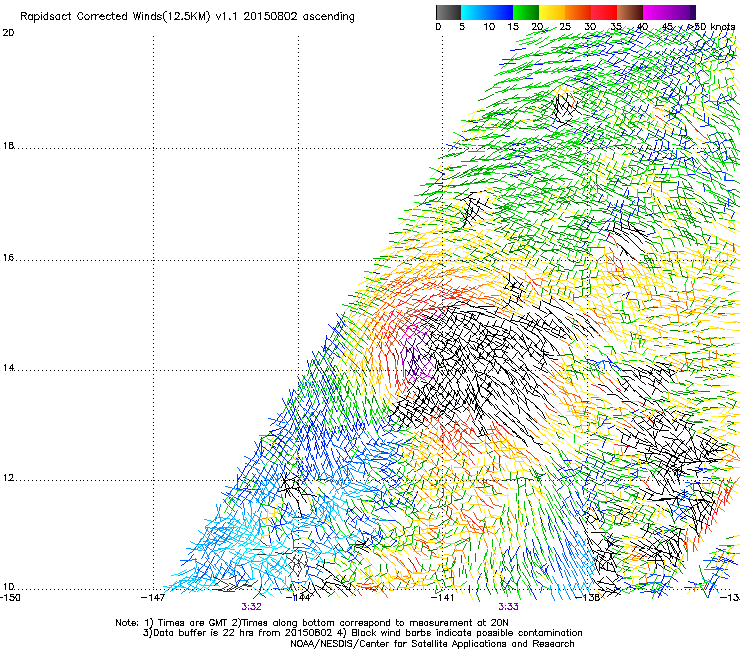Viewport: 740px width, 650px height.
Task: Pick the yellow 20-25 knot color bar segment
Action: point(552,12)
